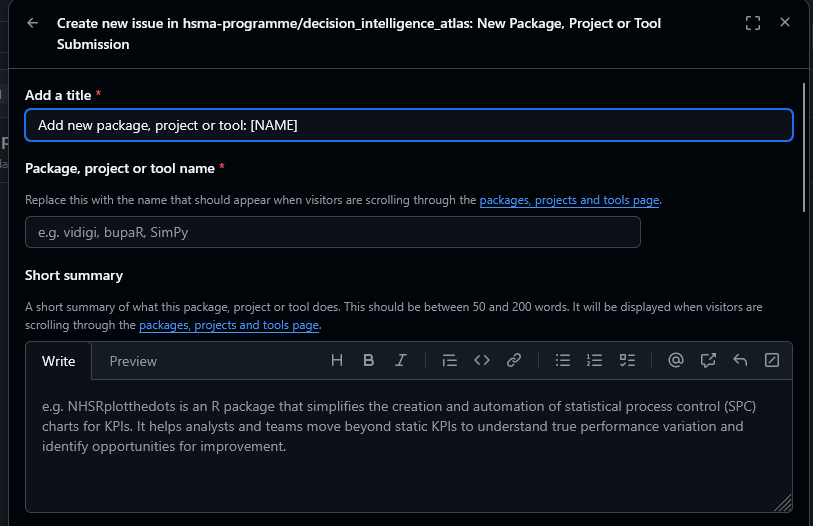Click the package name field with vidigi placeholder
This screenshot has height=526, width=813.
click(x=332, y=232)
